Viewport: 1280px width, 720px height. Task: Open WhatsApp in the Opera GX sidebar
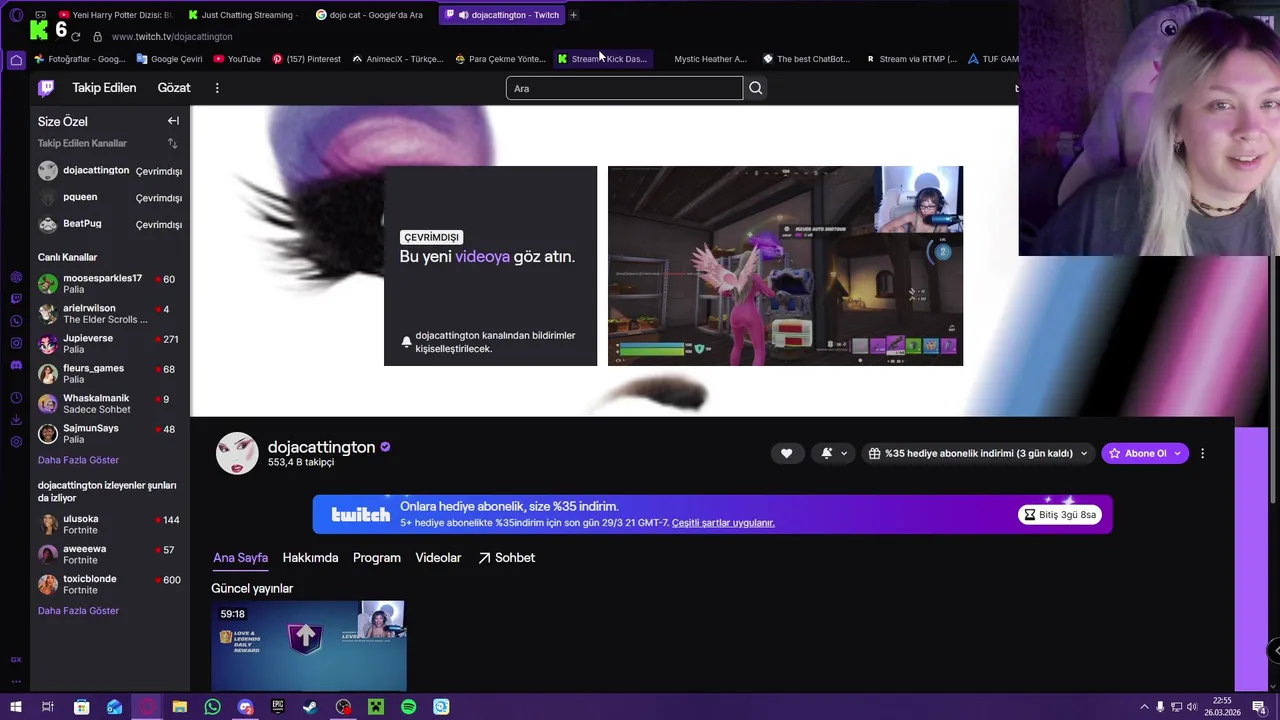(x=16, y=321)
